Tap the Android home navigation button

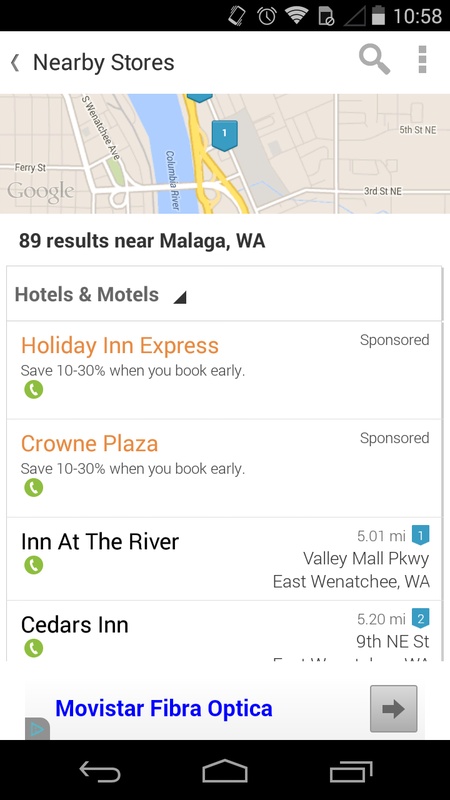(225, 770)
